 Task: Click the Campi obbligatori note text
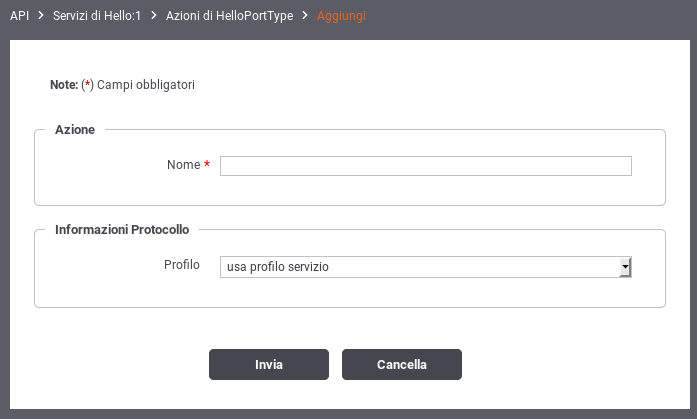point(146,85)
